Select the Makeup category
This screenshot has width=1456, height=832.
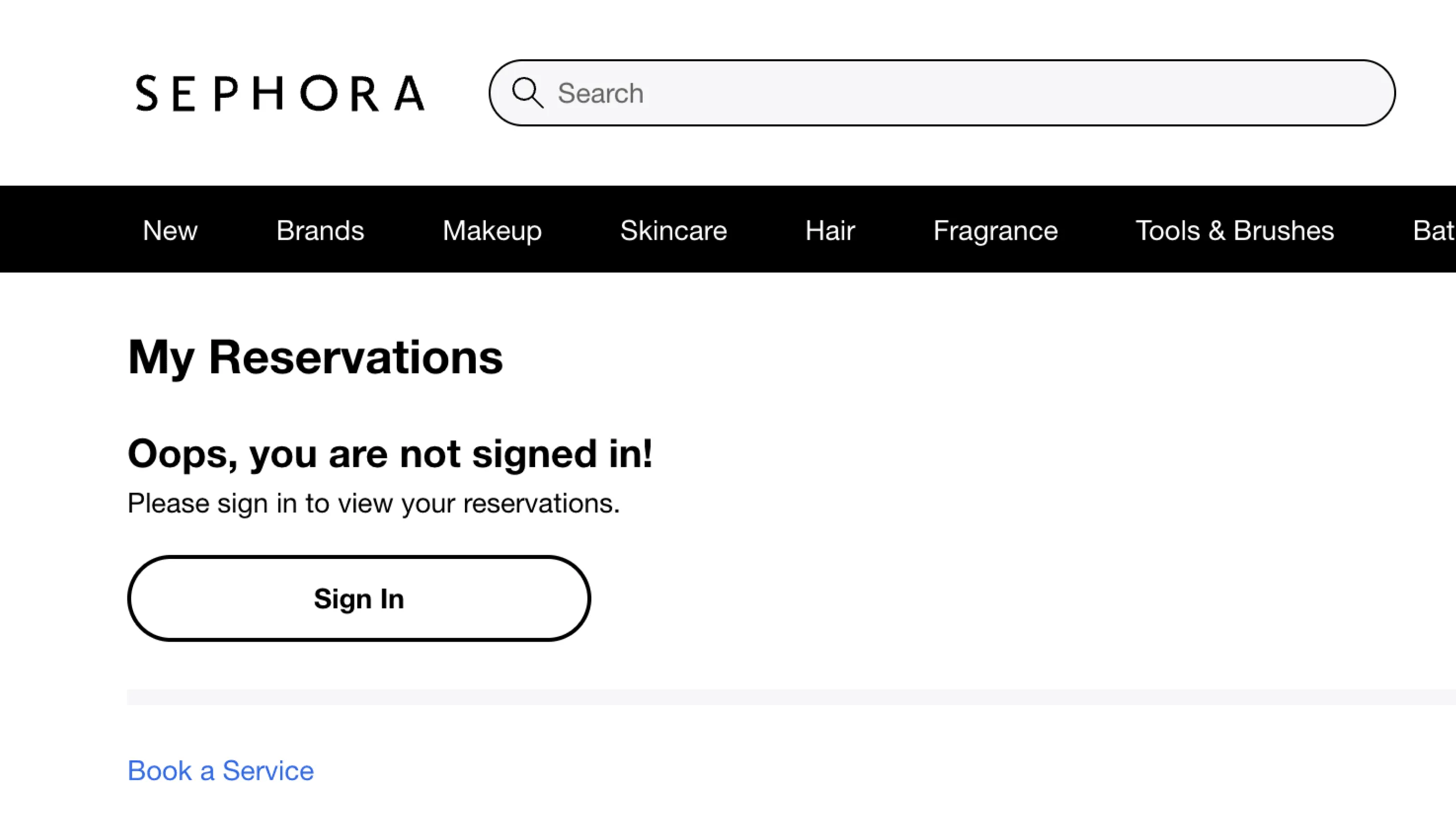pyautogui.click(x=492, y=230)
